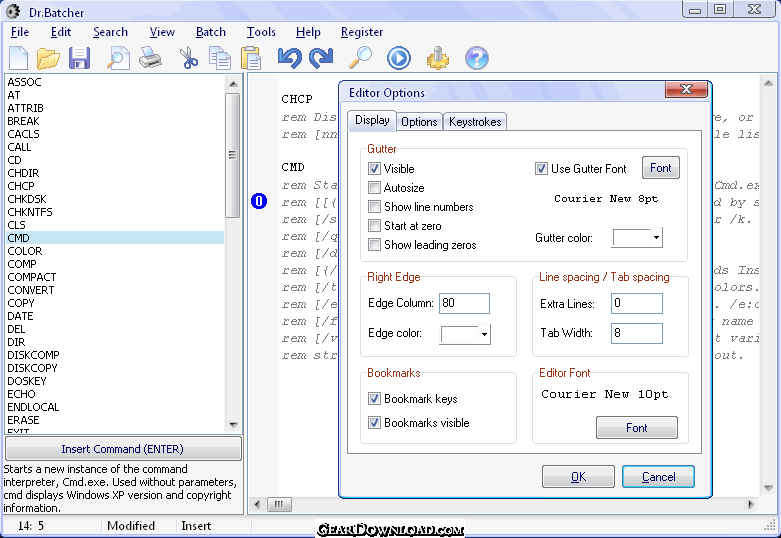Click the blue bookmark 0 marker in gutter
Screen dimensions: 781x538
(259, 201)
